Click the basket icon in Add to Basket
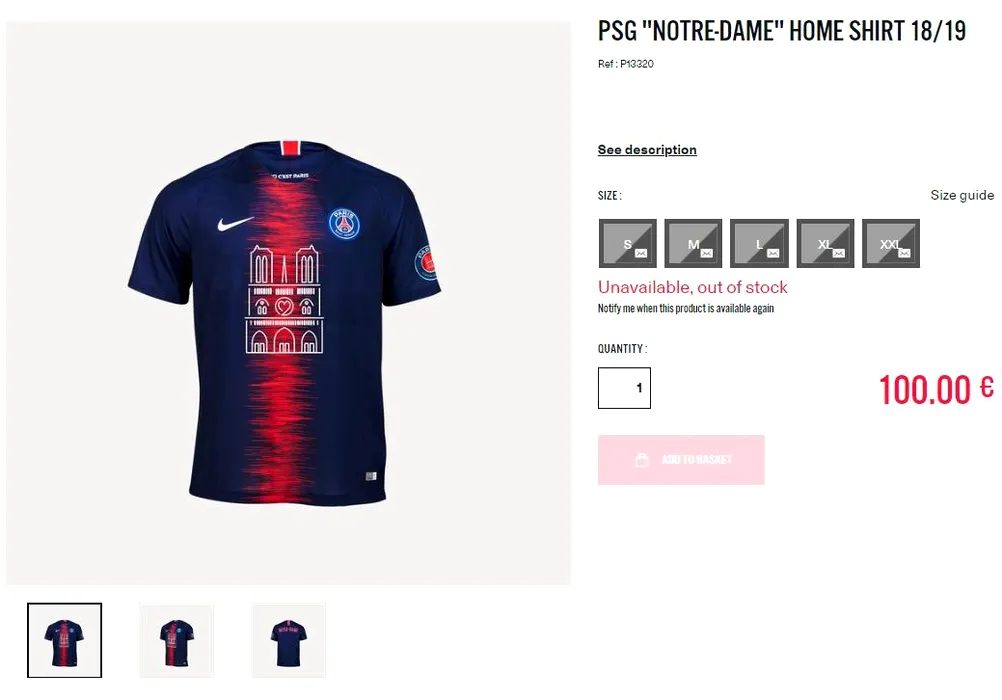This screenshot has height=700, width=1002. (642, 460)
